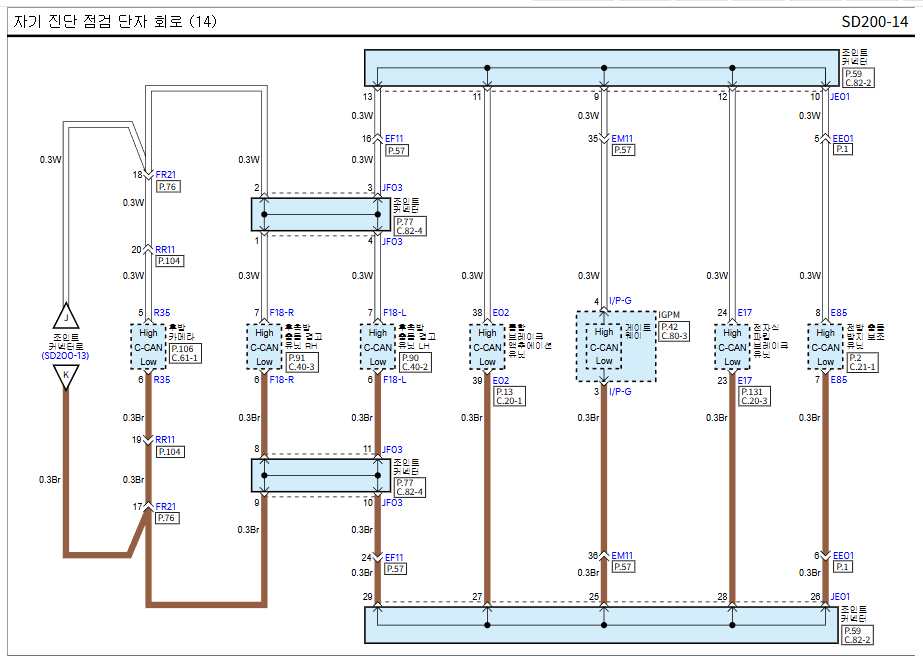Viewport: 923px width, 665px height.
Task: Select the rear camera C-CAN module box
Action: pos(147,346)
